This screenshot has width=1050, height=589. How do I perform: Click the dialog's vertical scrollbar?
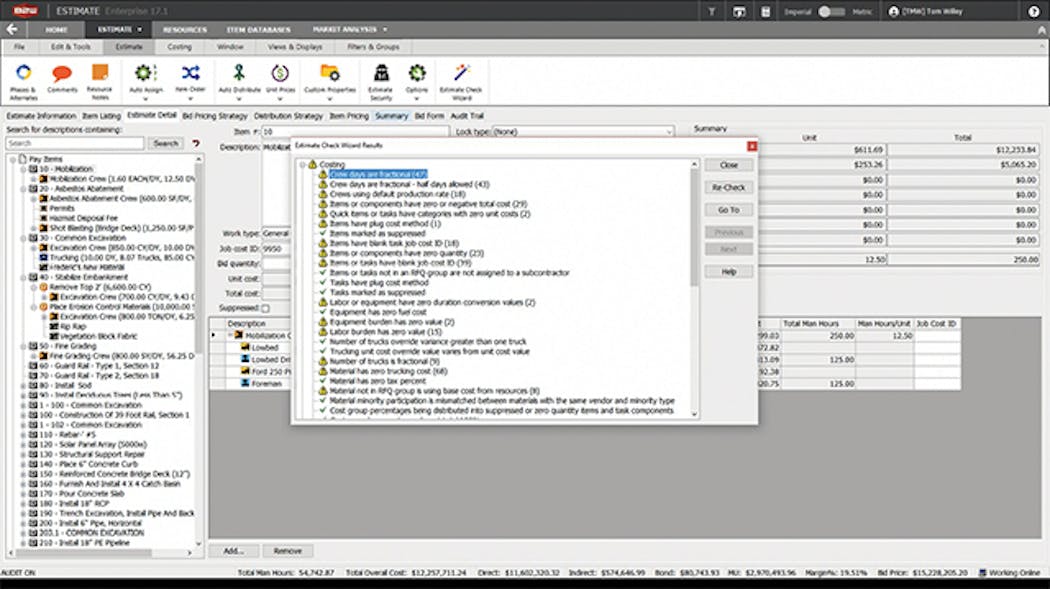click(x=694, y=289)
